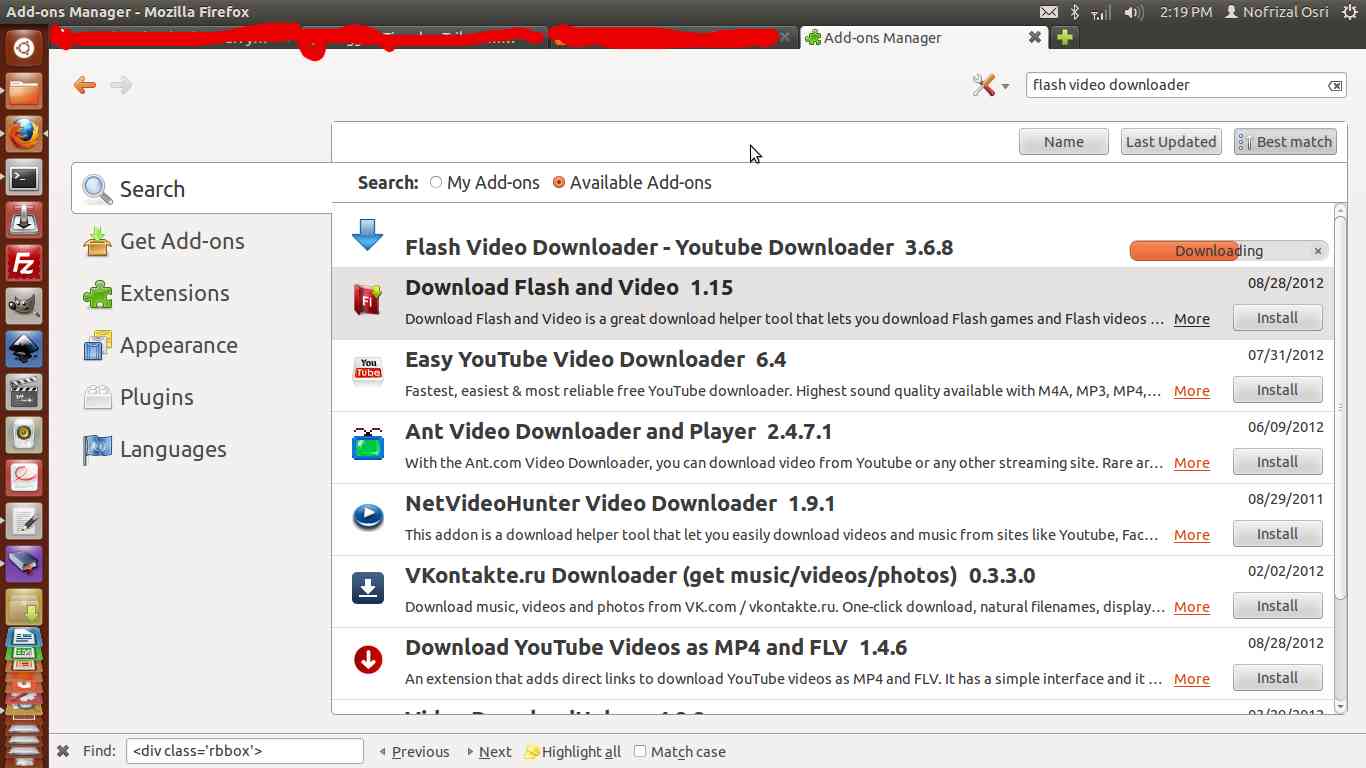The height and width of the screenshot is (768, 1366).
Task: Click the Download Flash and Video red icon
Action: (368, 299)
